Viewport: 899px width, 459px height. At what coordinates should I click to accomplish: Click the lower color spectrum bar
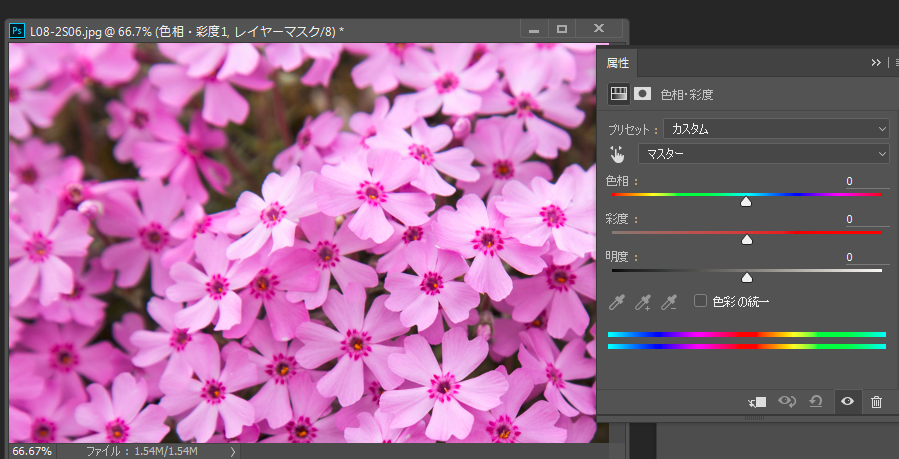point(746,346)
